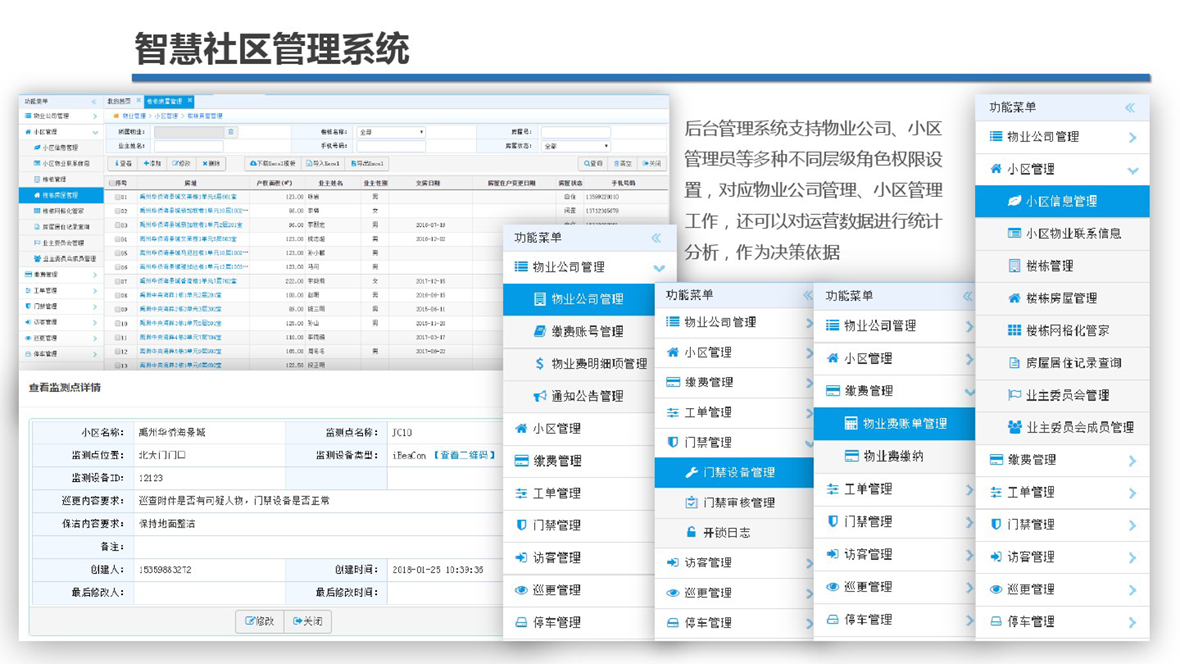
Task: Click the wrench icon beside 门禁设备管理
Action: (x=691, y=473)
